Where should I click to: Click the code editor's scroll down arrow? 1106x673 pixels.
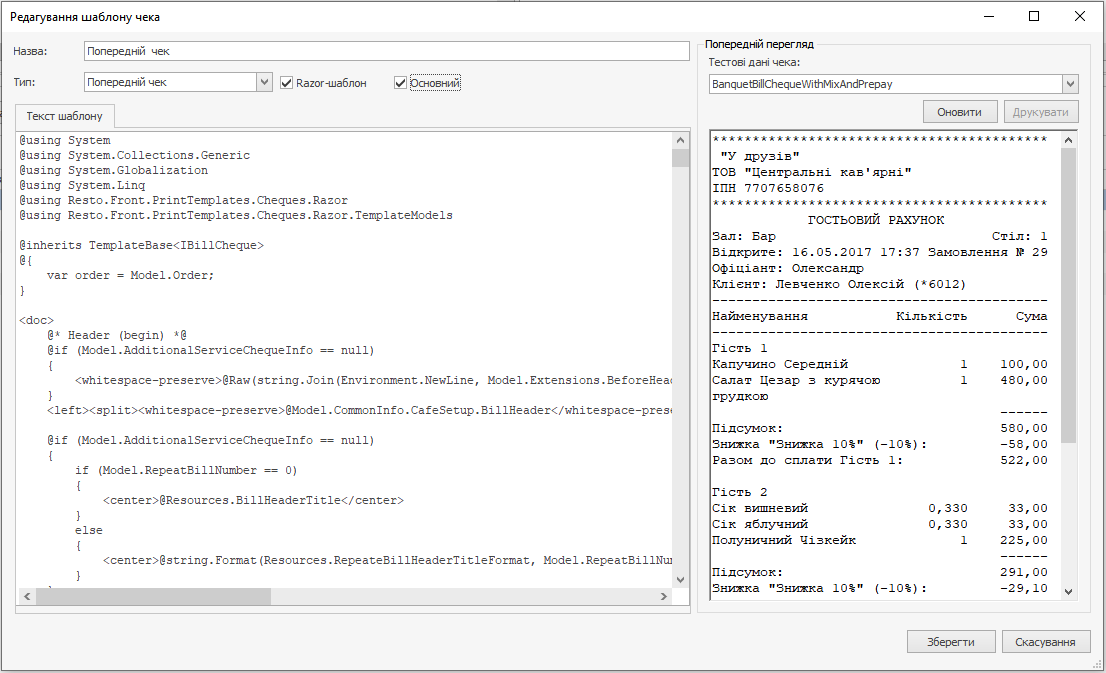click(x=680, y=579)
